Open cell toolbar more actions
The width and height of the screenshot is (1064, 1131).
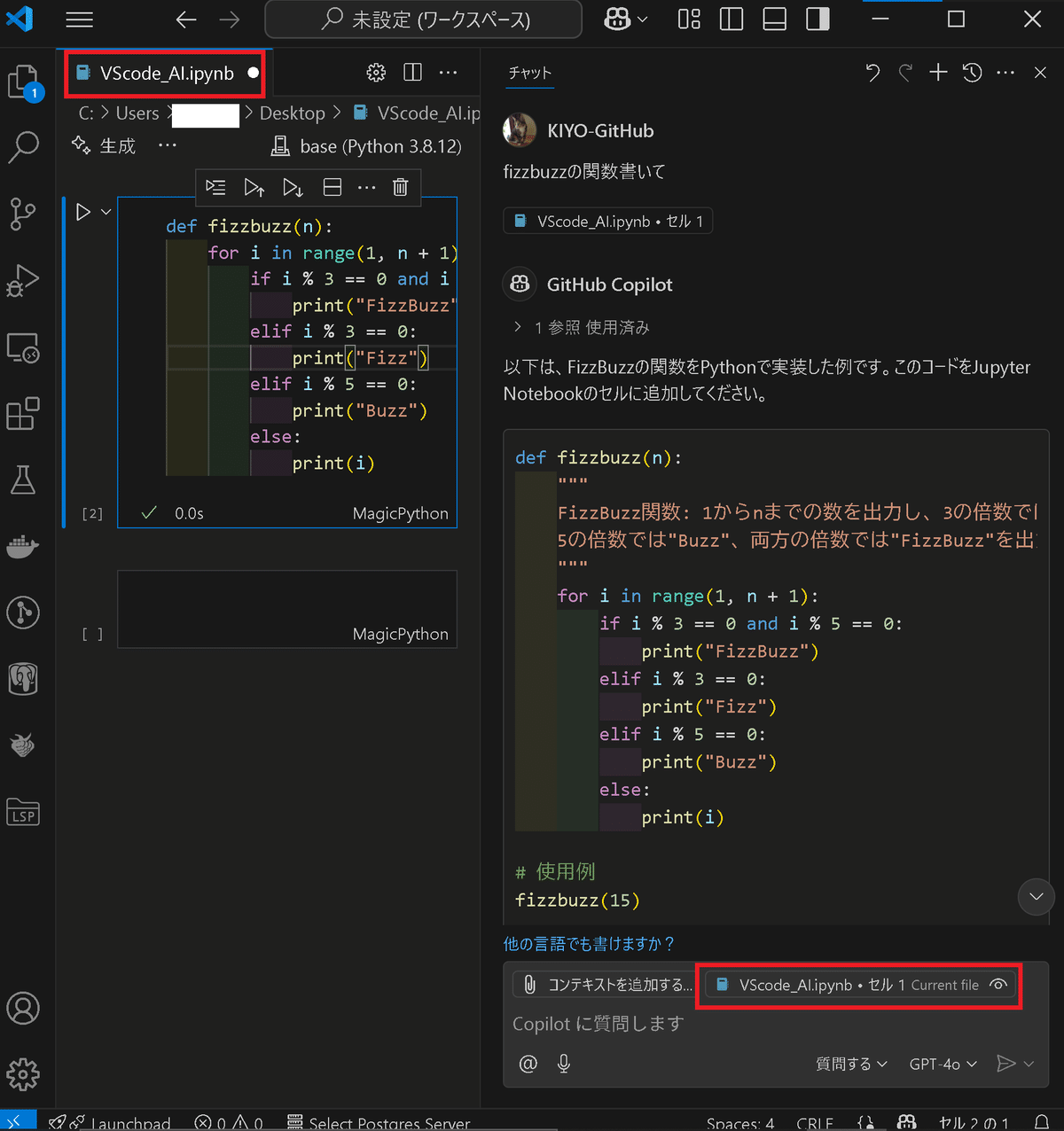coord(367,187)
